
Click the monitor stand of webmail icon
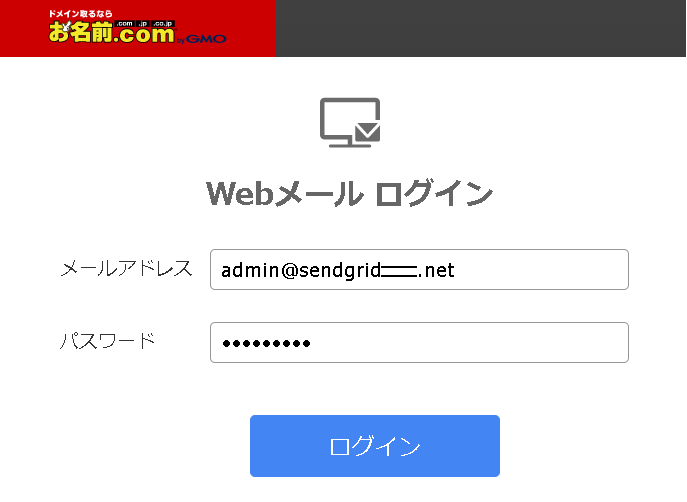coord(350,143)
